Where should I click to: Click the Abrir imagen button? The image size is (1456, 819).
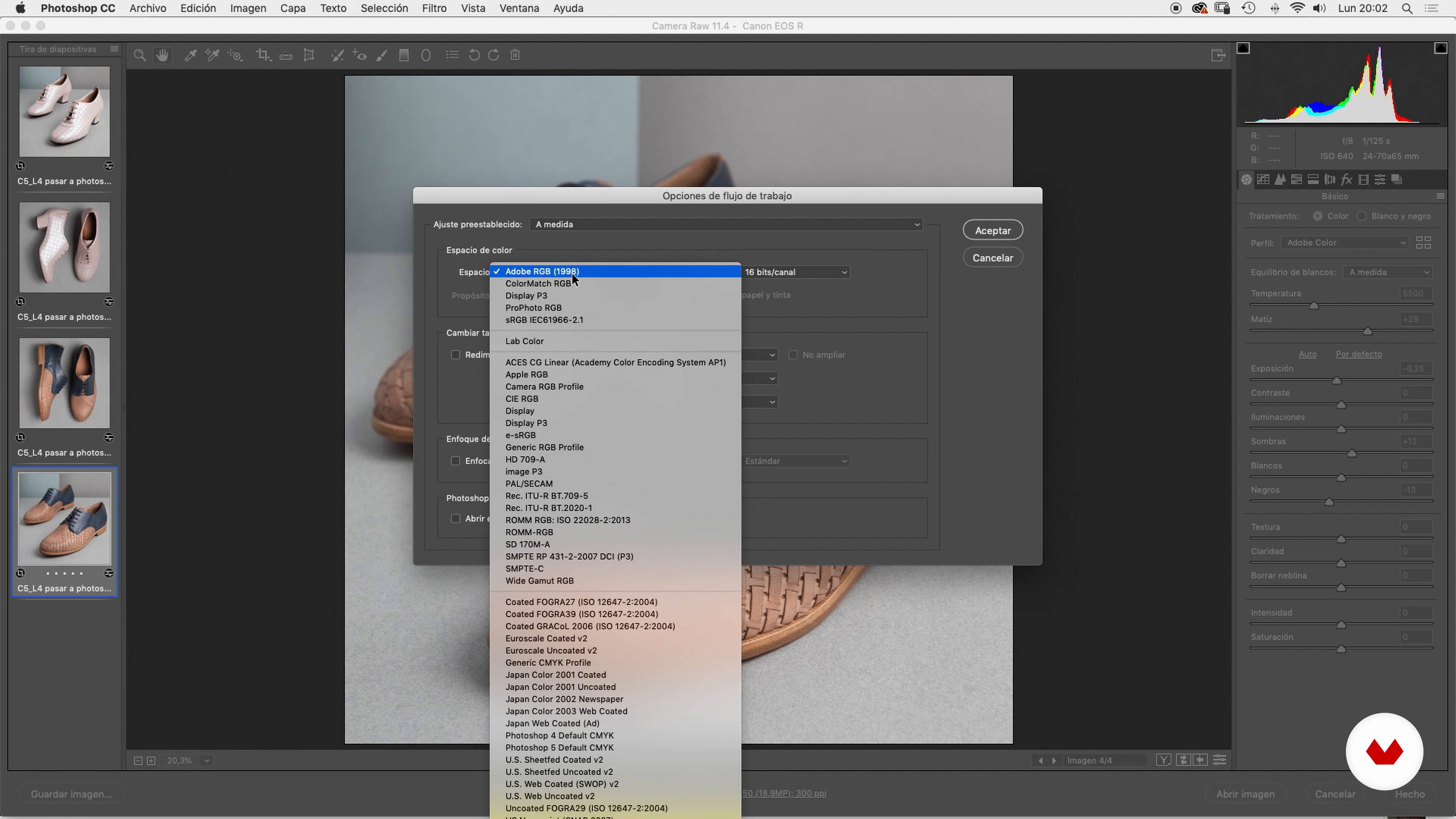point(1245,794)
